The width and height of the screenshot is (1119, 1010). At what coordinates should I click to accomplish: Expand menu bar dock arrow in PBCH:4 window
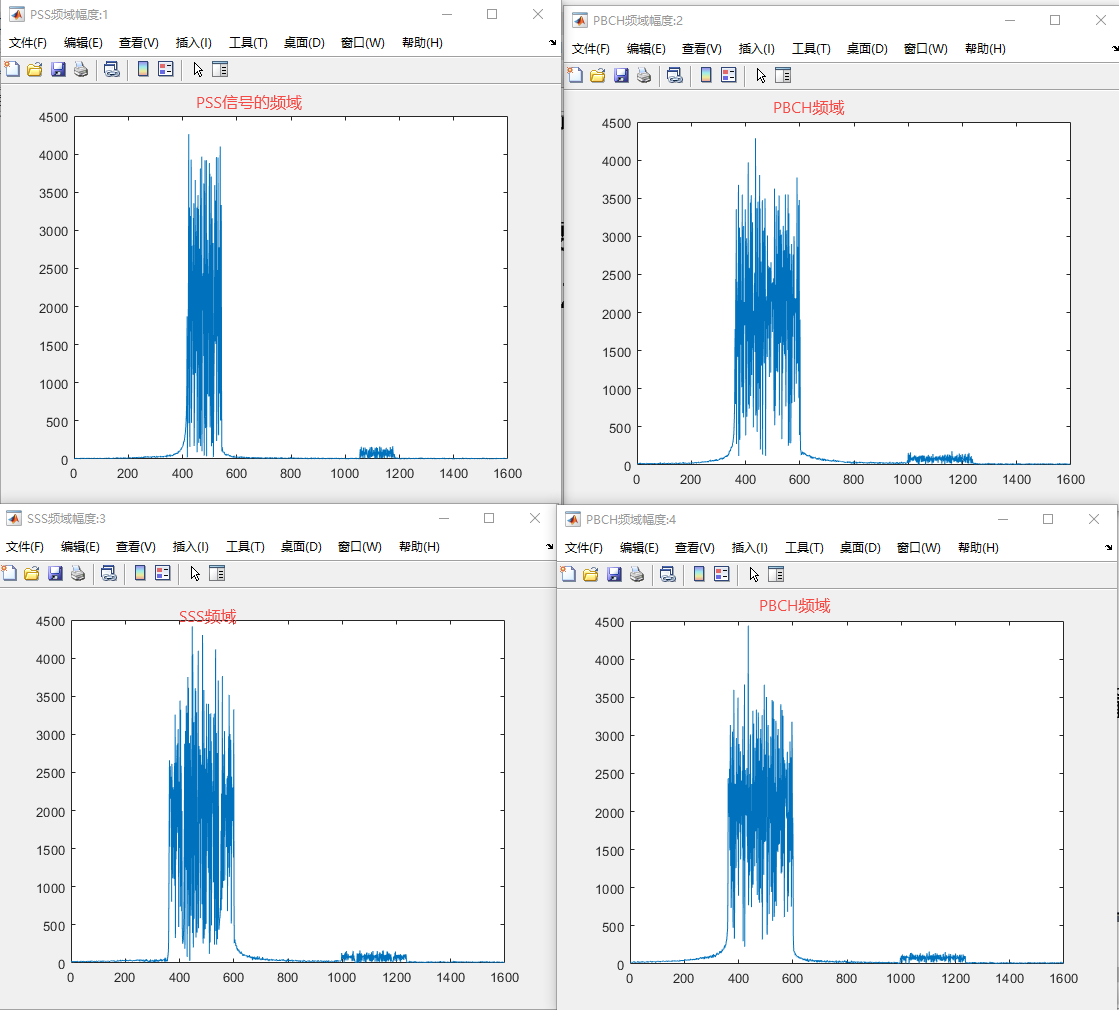click(1108, 547)
